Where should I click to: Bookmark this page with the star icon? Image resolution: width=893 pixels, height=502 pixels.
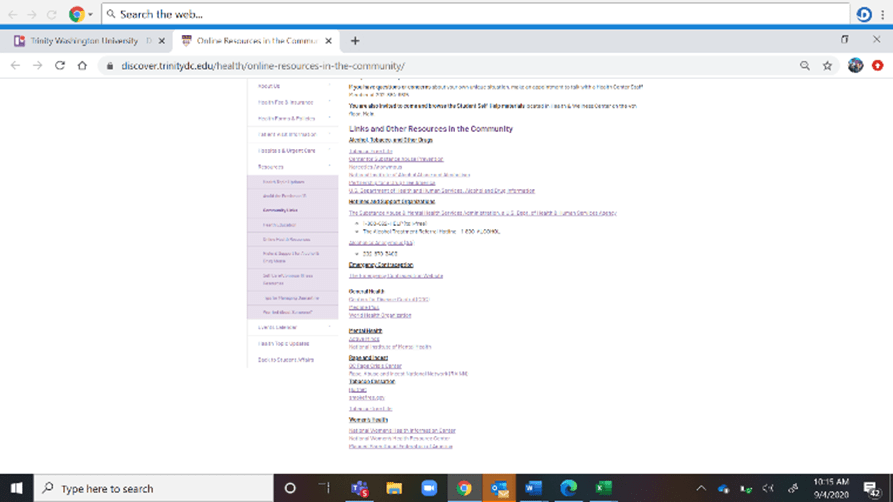828,66
